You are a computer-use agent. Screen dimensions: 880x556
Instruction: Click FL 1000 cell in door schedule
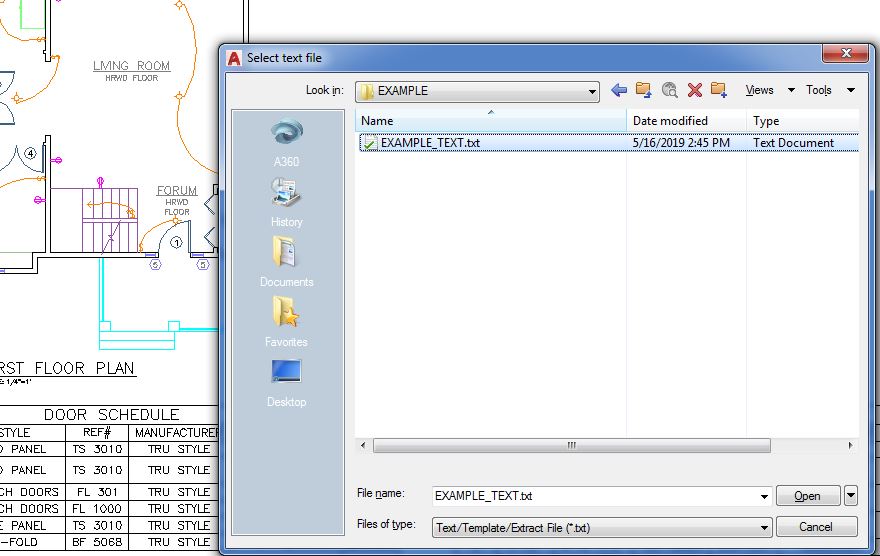coord(97,509)
